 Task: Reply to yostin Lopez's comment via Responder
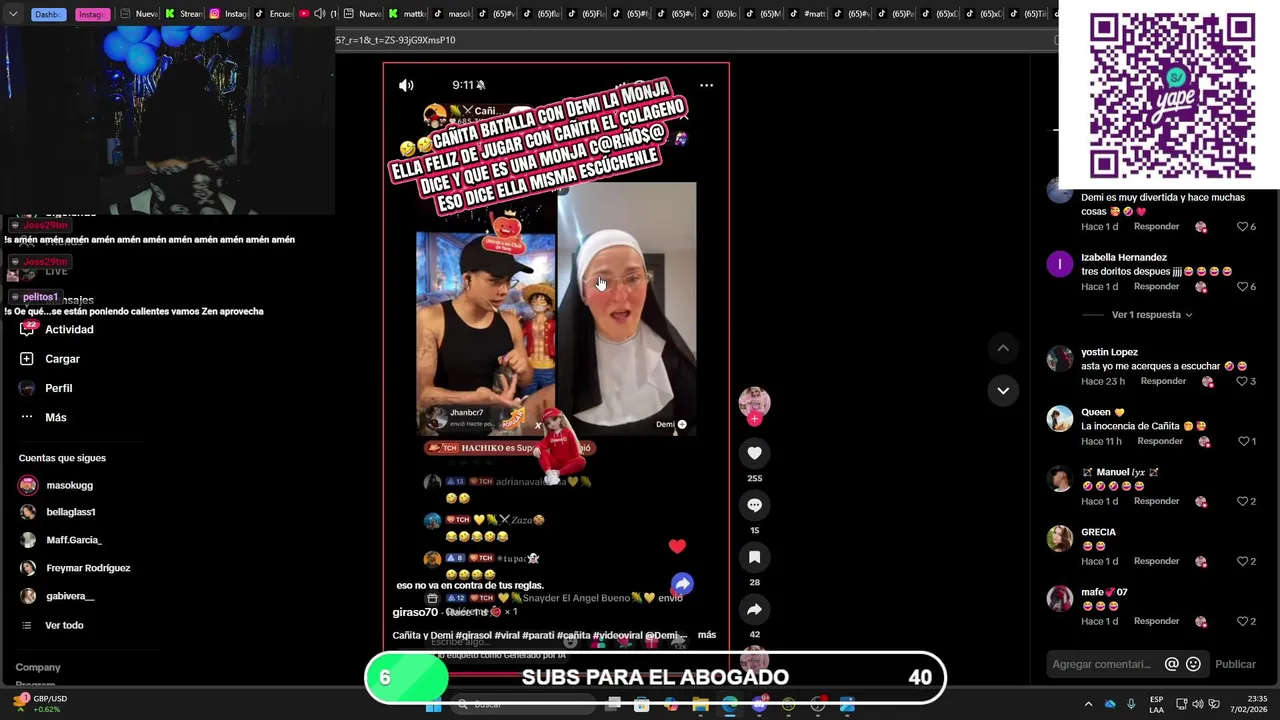(1163, 381)
